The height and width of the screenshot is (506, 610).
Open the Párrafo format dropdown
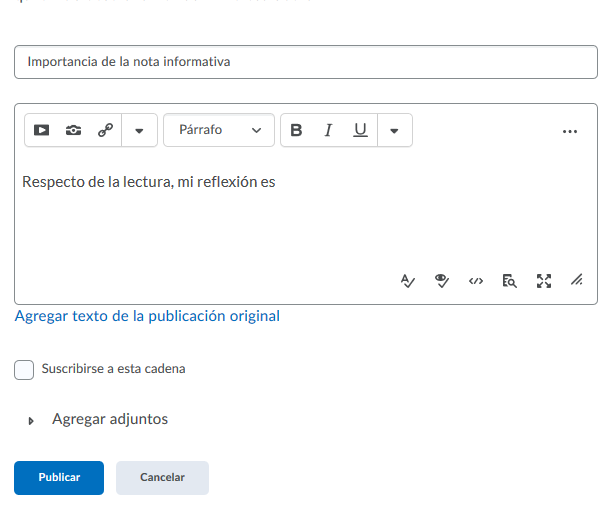[x=218, y=130]
